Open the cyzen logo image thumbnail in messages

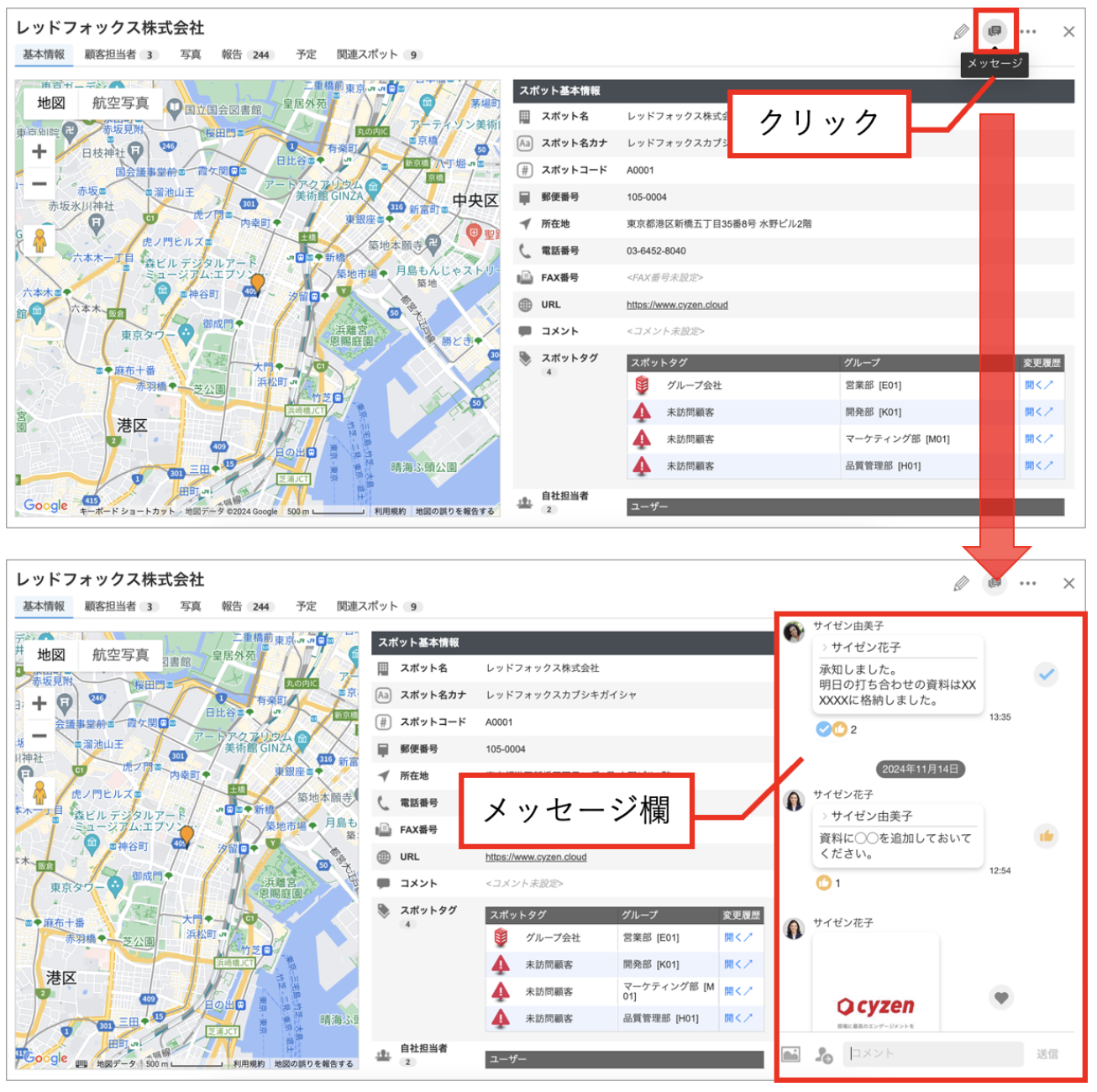point(875,983)
